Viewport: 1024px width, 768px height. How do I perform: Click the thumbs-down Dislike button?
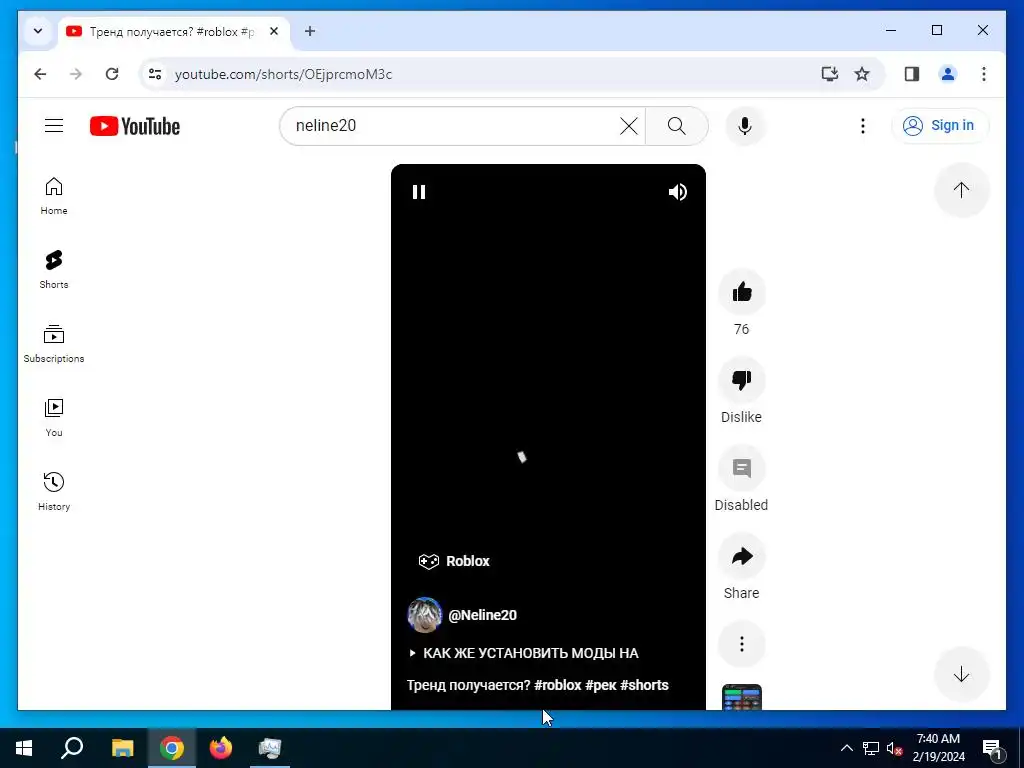pos(742,380)
